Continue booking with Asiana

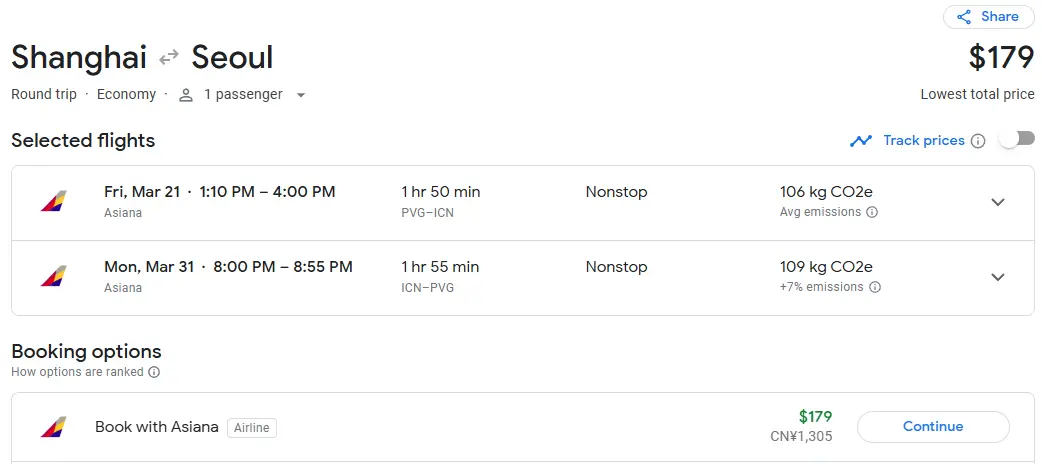pyautogui.click(x=932, y=427)
